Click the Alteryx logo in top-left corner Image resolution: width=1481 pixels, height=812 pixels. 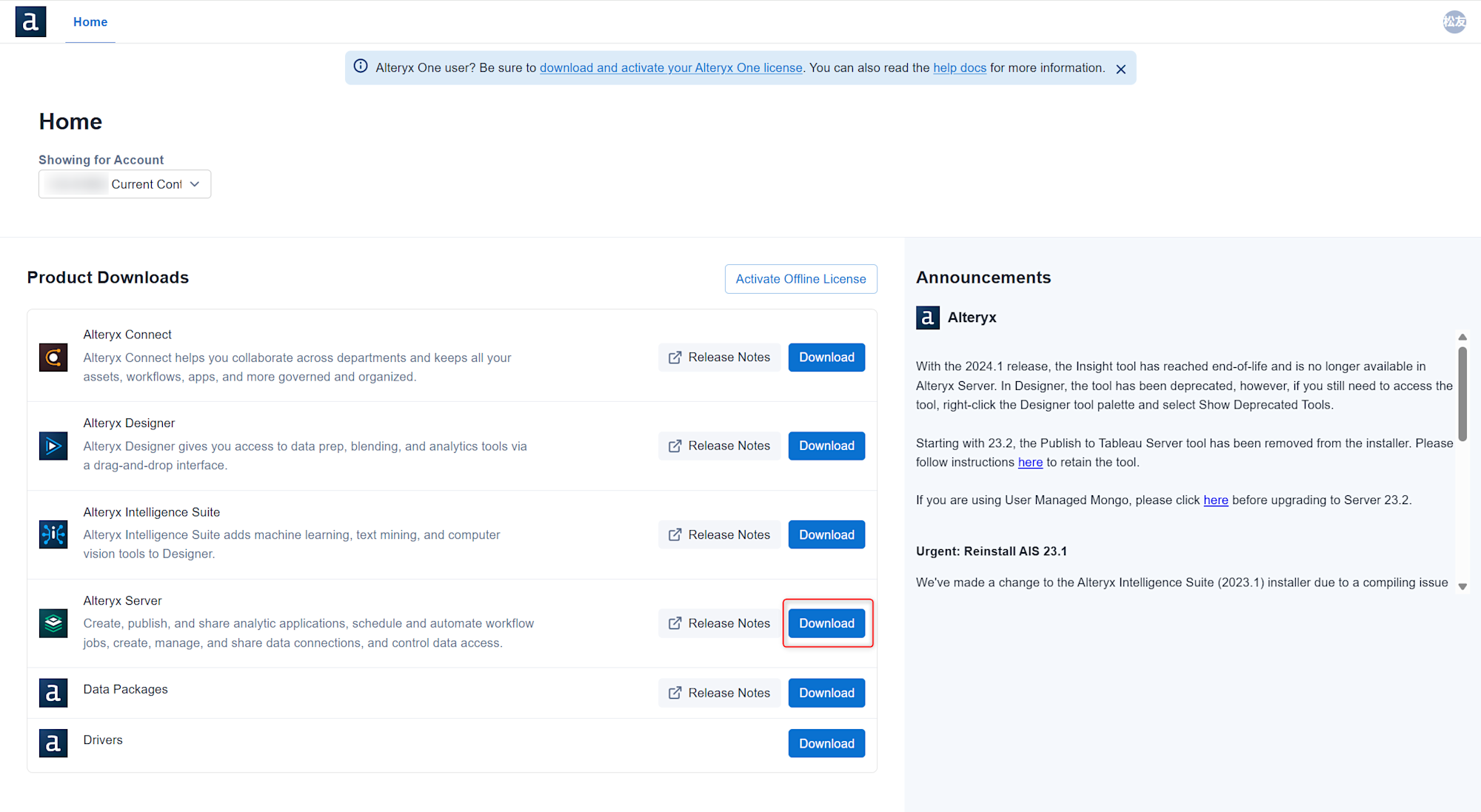[x=30, y=21]
